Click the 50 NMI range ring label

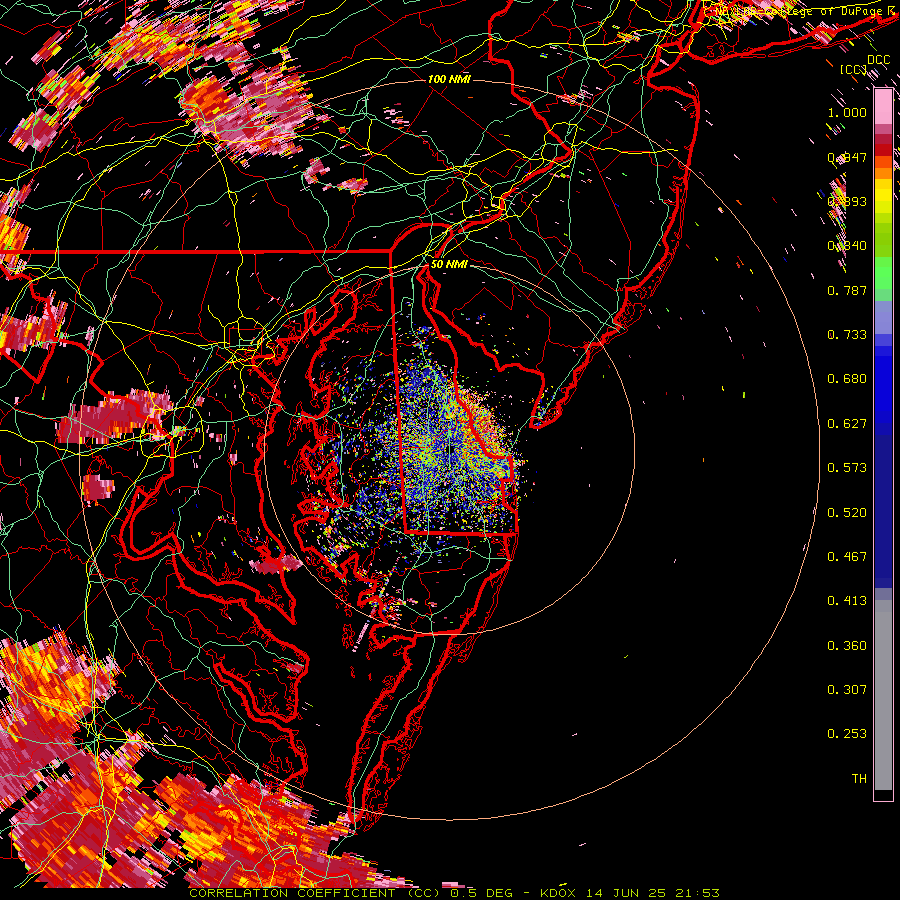click(449, 264)
